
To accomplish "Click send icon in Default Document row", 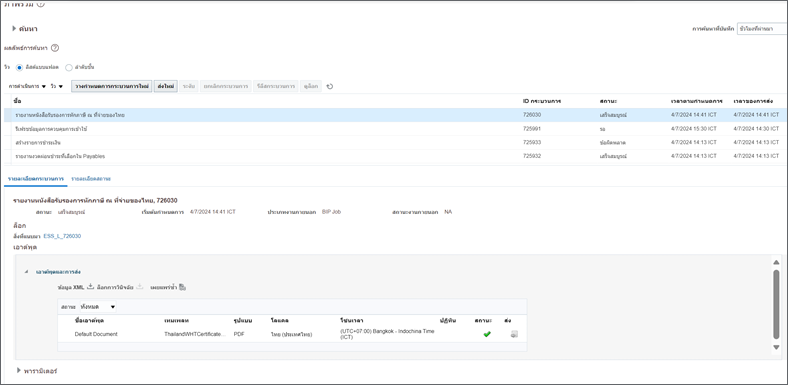I will 514,334.
